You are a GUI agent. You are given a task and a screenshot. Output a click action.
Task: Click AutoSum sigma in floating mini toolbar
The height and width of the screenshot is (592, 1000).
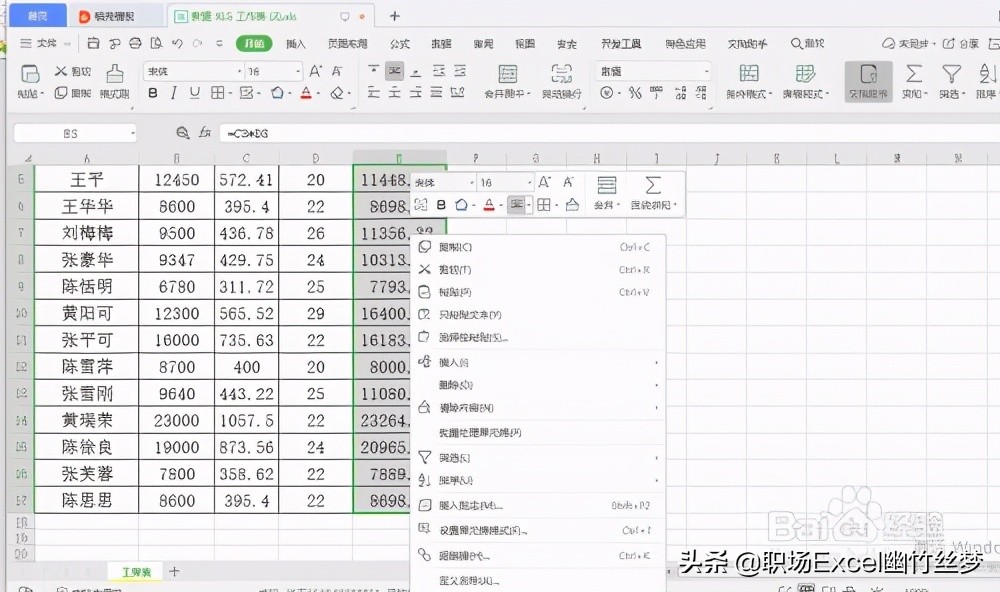[652, 186]
